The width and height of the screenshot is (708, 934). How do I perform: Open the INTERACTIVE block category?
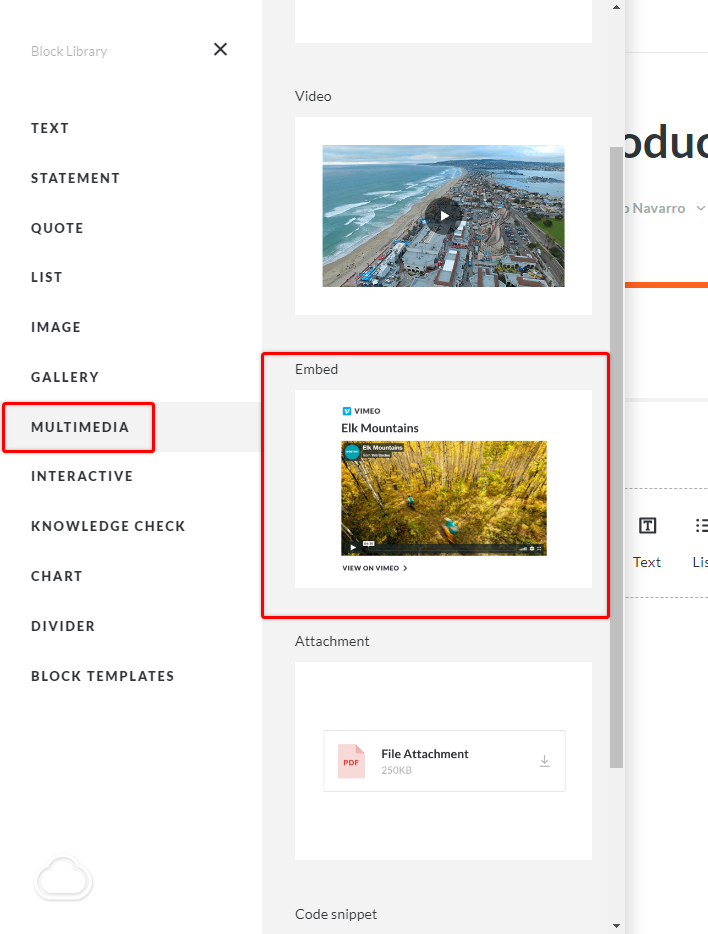[x=82, y=476]
